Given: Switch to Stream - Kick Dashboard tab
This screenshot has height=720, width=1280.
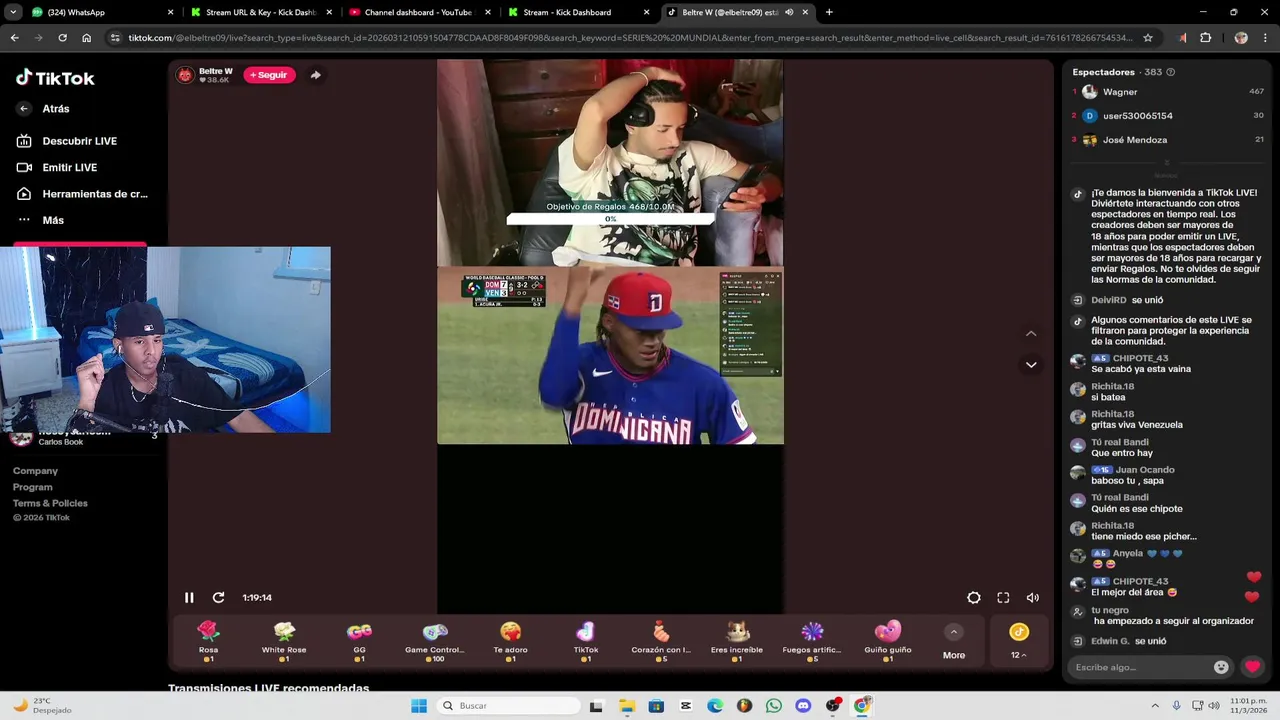Looking at the screenshot, I should pos(577,12).
